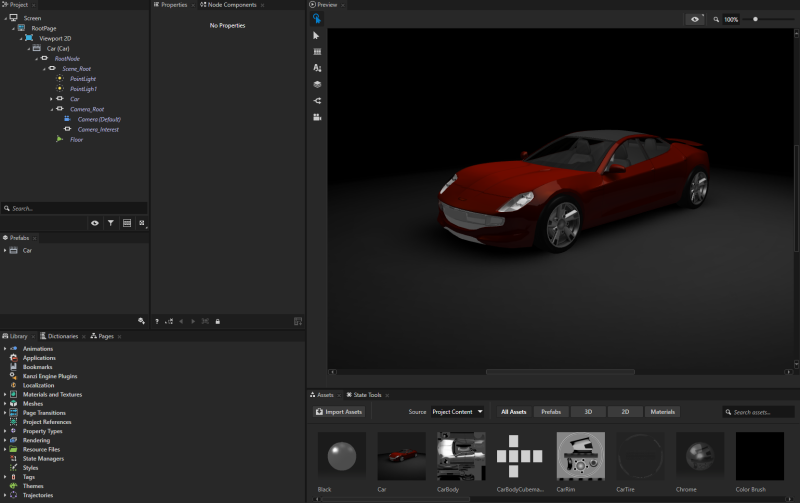Viewport: 800px width, 503px height.
Task: Click the Import Assets button
Action: coord(340,412)
